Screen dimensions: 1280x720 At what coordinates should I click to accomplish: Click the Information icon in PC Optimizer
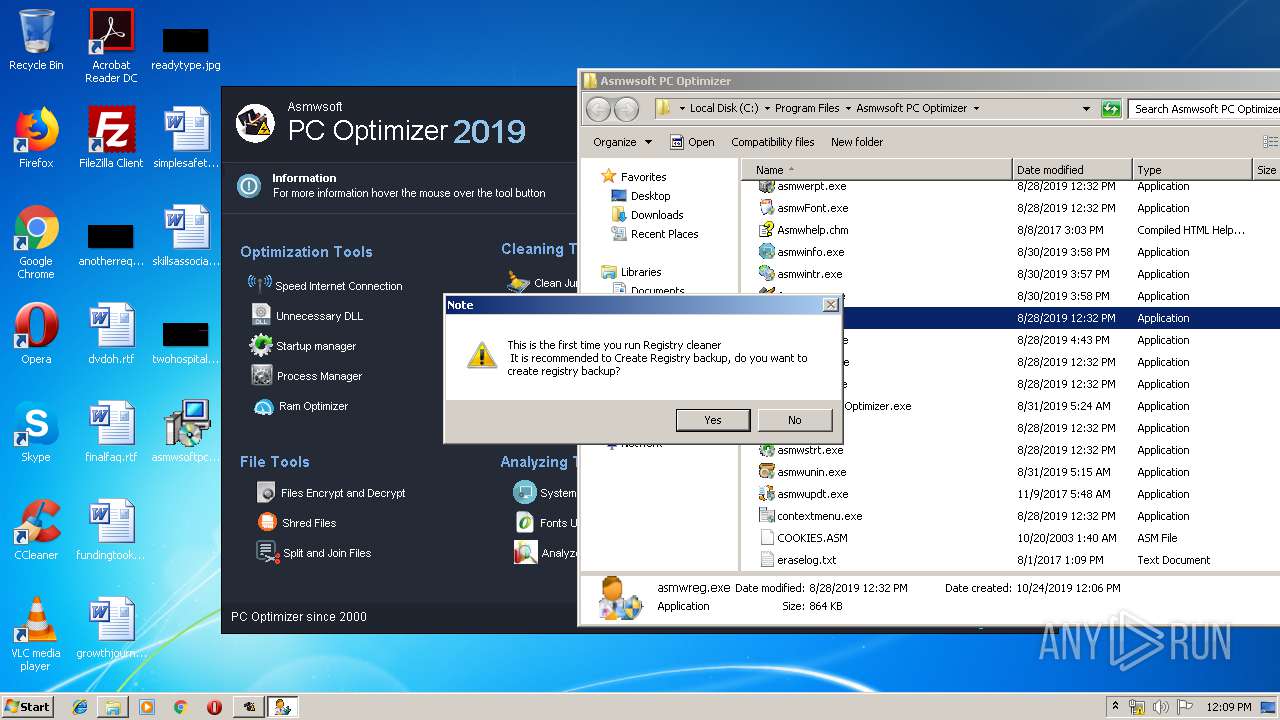[x=248, y=185]
